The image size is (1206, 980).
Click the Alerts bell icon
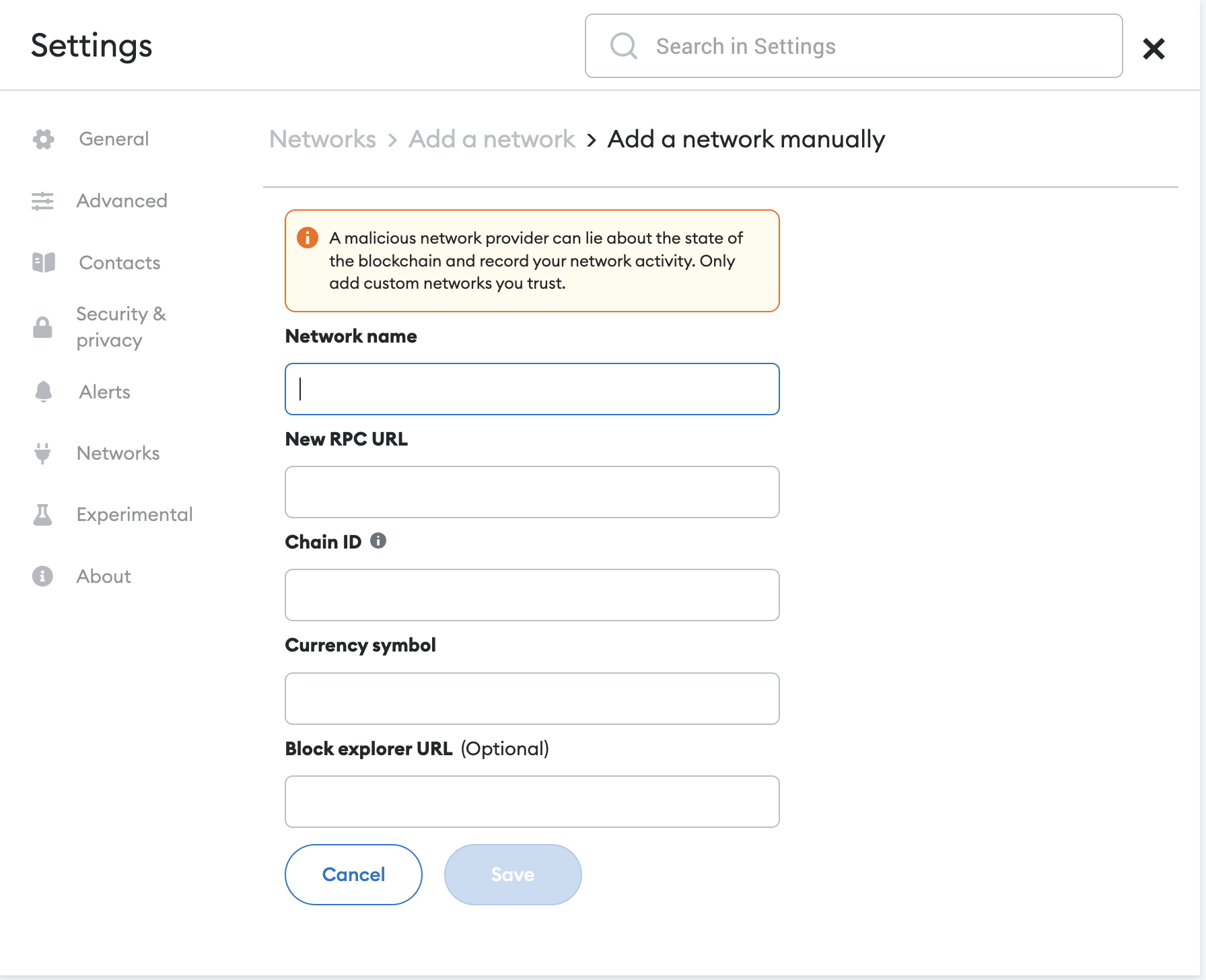(x=44, y=392)
